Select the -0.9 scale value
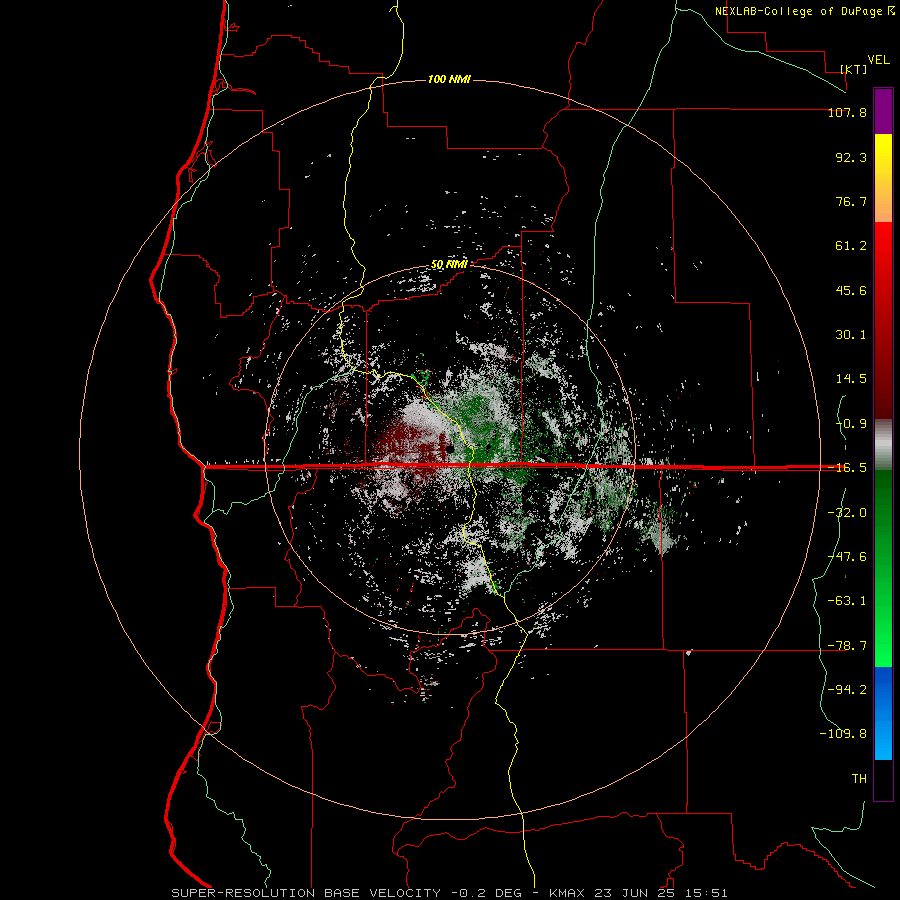 click(x=851, y=424)
